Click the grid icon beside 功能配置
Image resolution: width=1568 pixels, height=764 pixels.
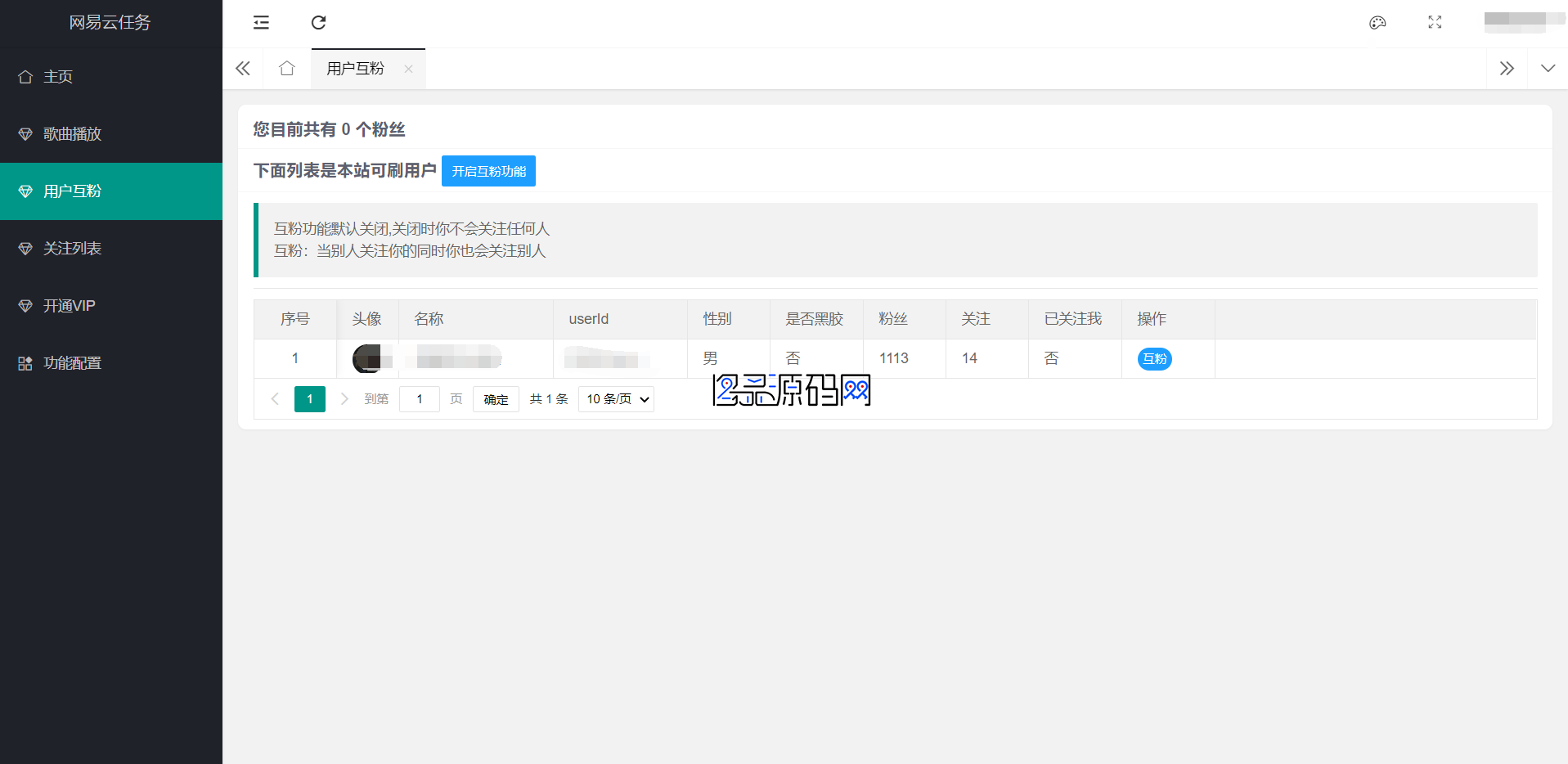click(x=25, y=363)
